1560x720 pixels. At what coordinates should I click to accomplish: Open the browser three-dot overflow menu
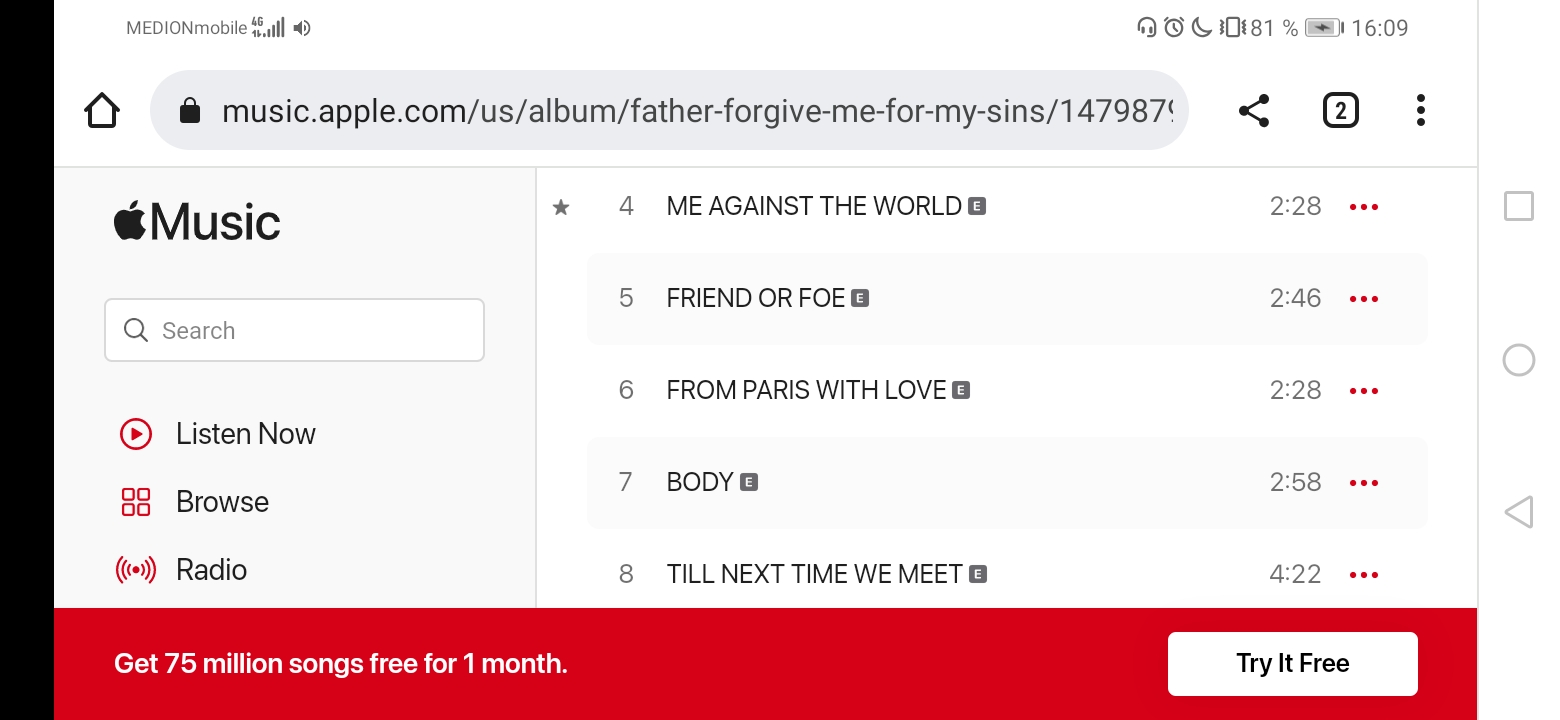[1420, 110]
